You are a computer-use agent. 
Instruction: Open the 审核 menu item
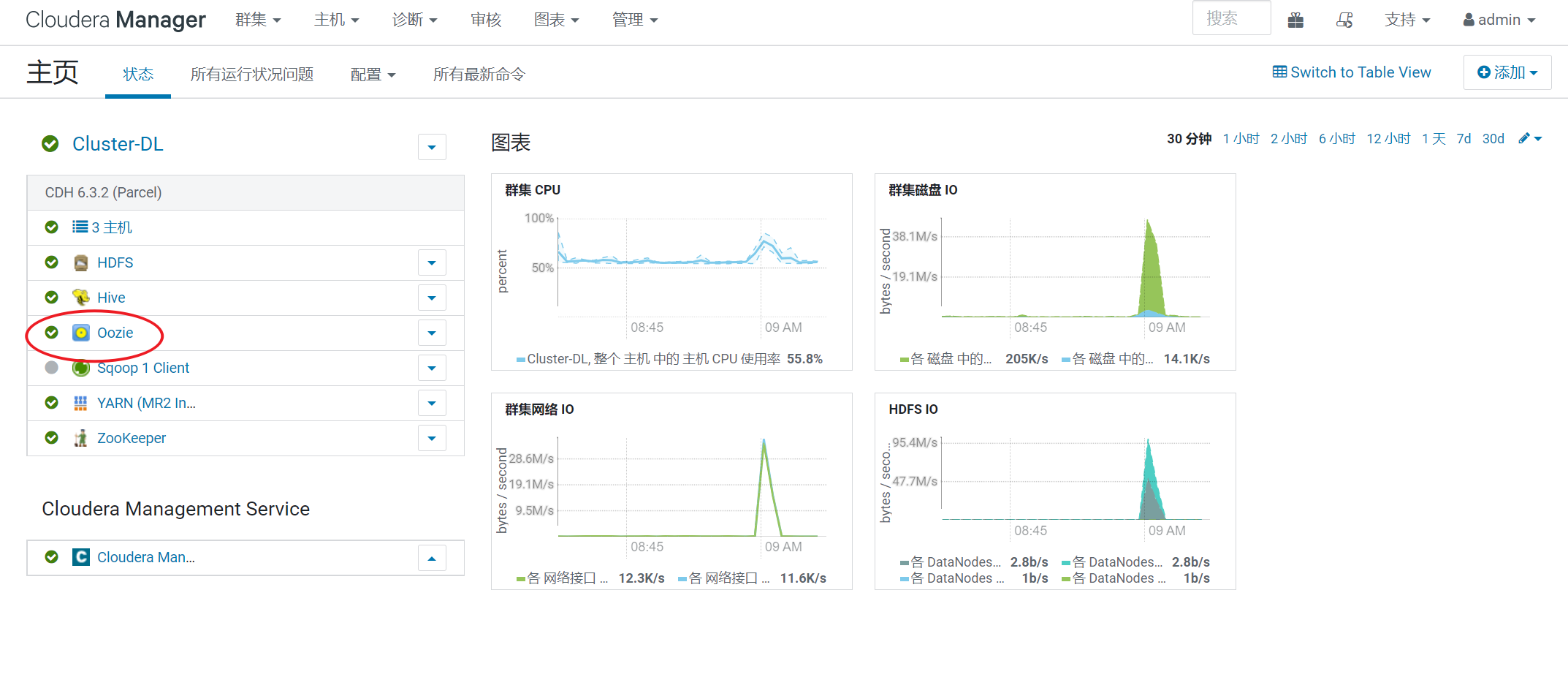(486, 20)
